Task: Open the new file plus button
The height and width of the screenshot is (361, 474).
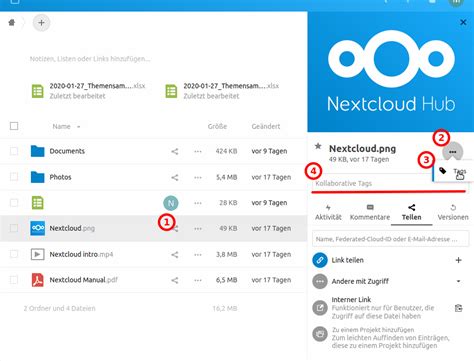Action: point(41,23)
